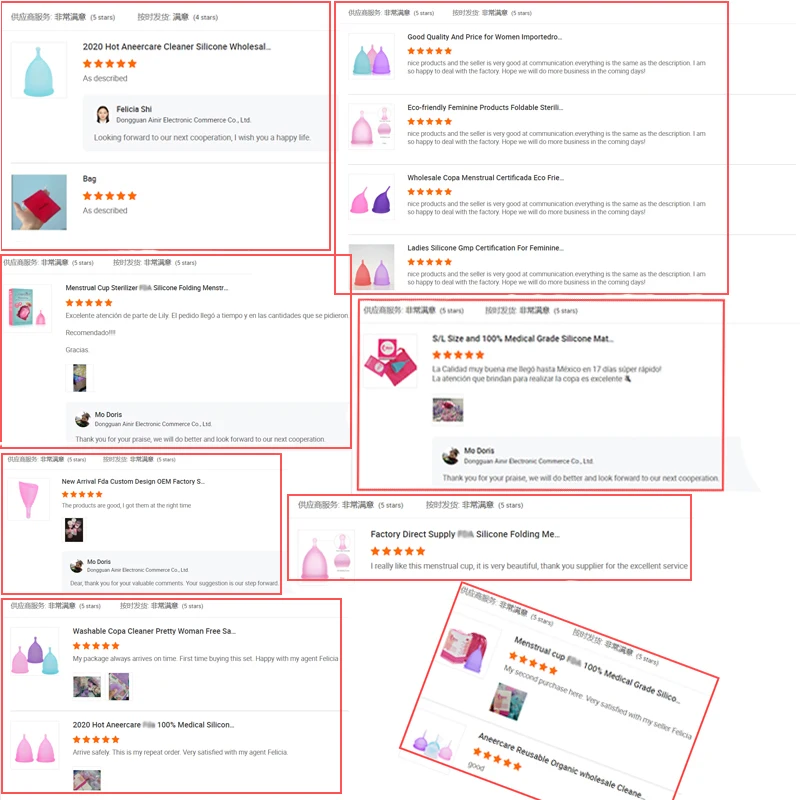Click Felicia Shi's avatar picture
The width and height of the screenshot is (800, 800).
pyautogui.click(x=103, y=114)
